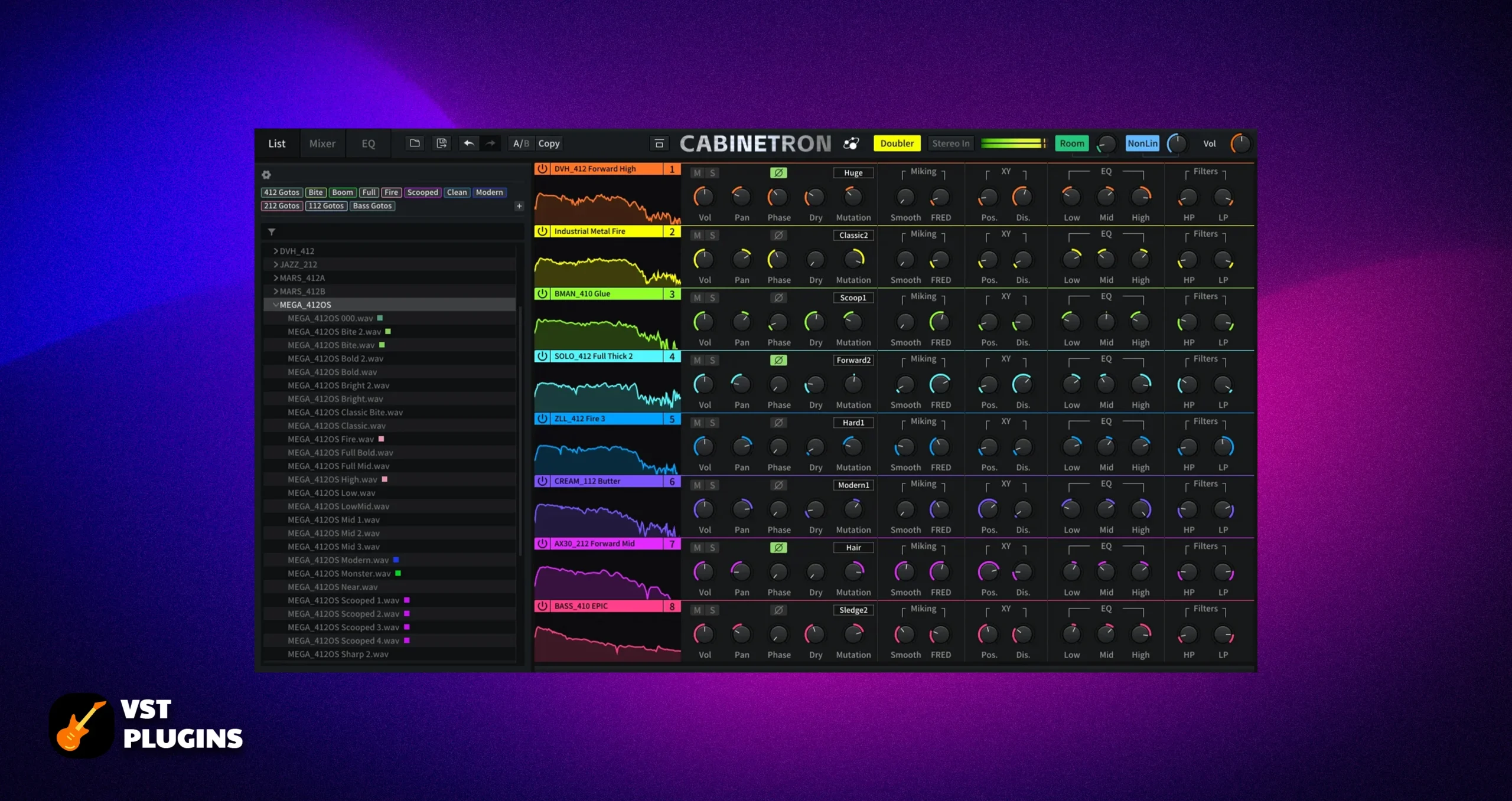
Task: Click the undo arrow icon
Action: click(x=469, y=143)
